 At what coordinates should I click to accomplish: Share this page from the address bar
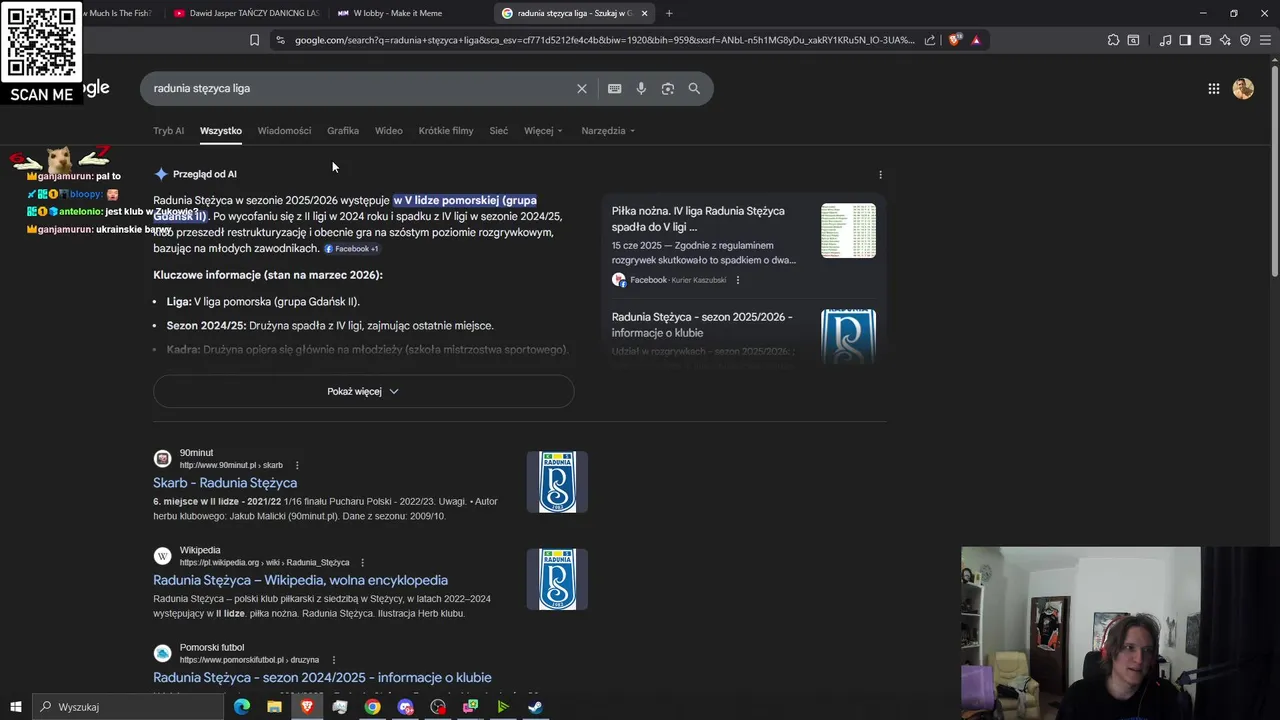(x=930, y=40)
